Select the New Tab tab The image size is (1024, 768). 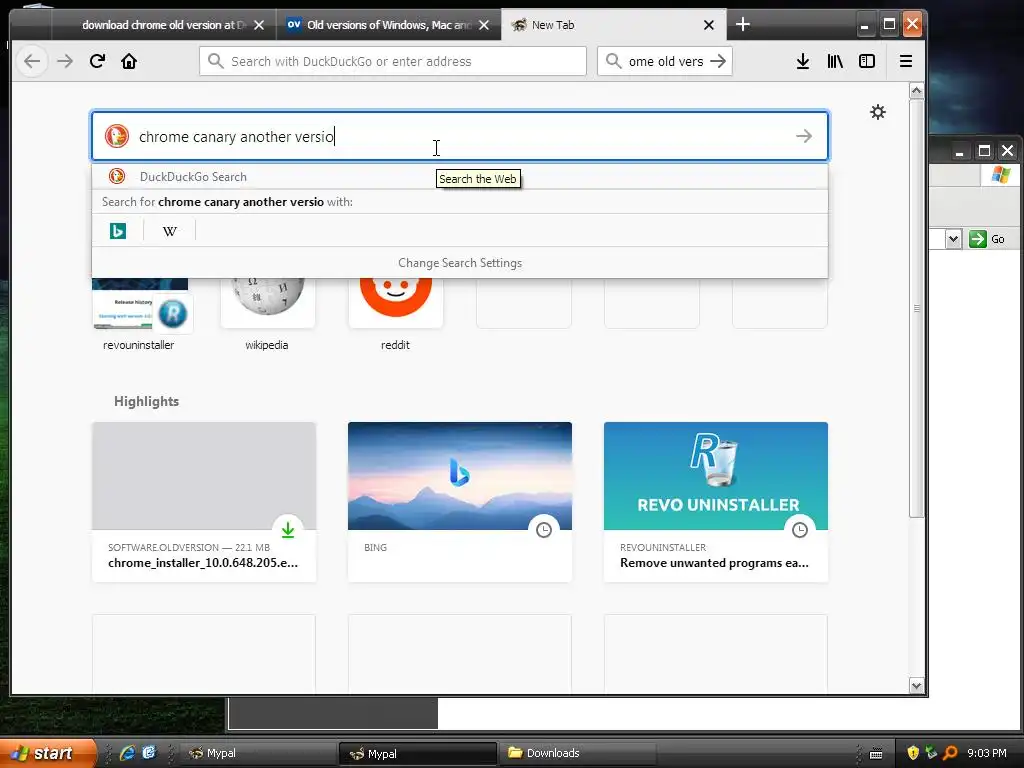(x=613, y=25)
